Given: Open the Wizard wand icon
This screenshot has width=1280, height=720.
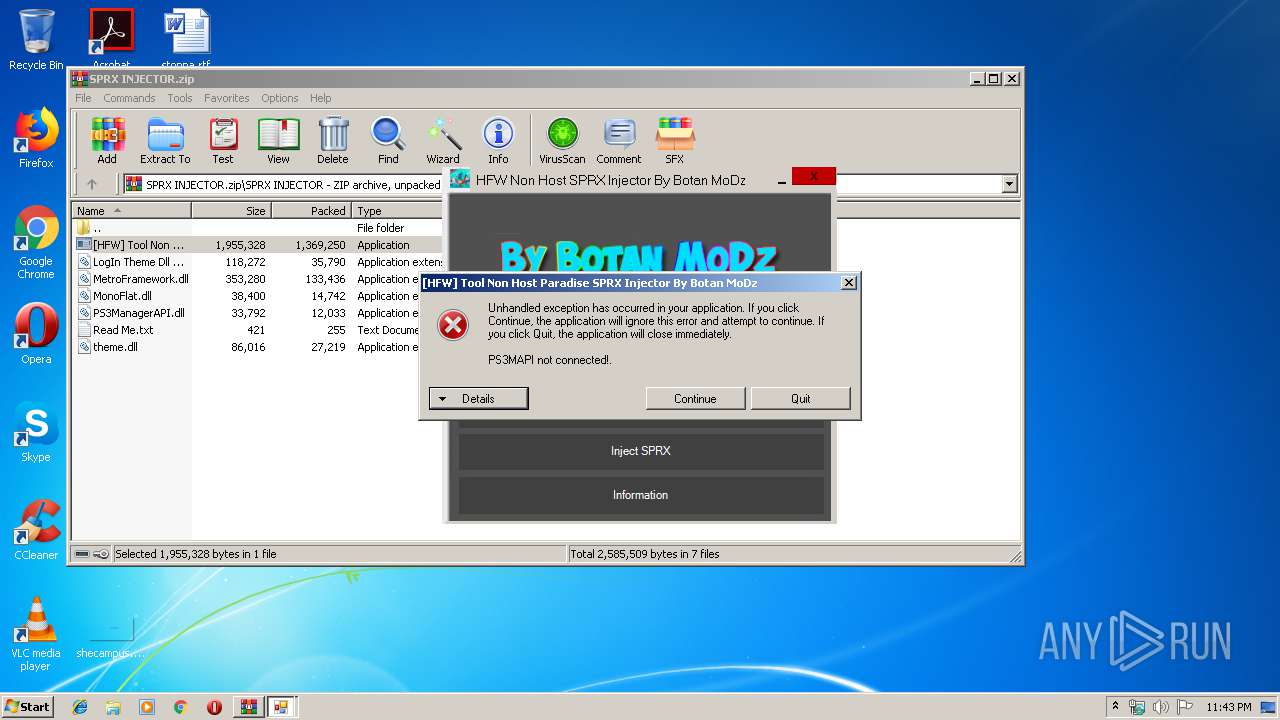Looking at the screenshot, I should pyautogui.click(x=443, y=140).
